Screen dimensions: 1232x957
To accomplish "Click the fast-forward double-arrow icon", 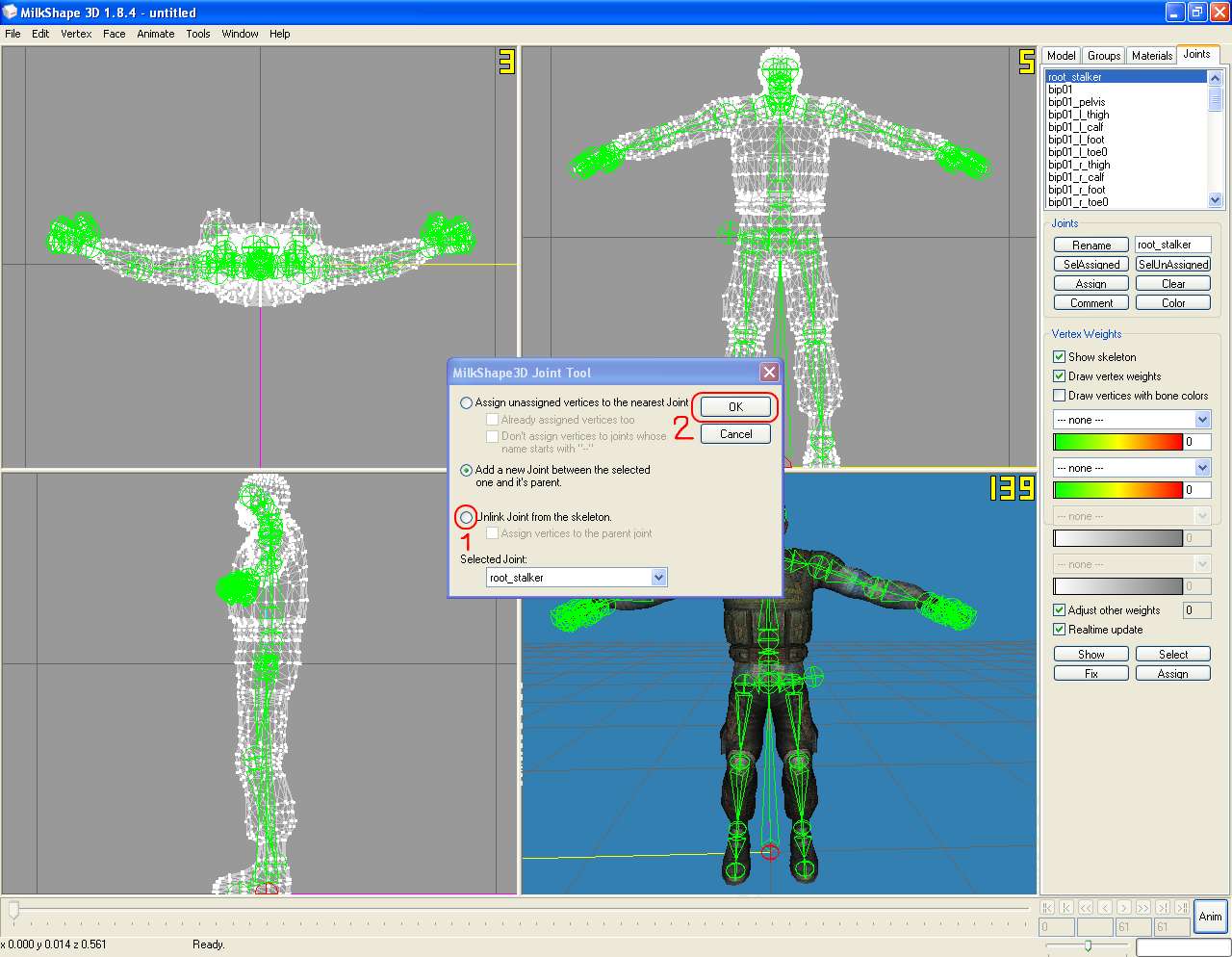I will click(1143, 907).
